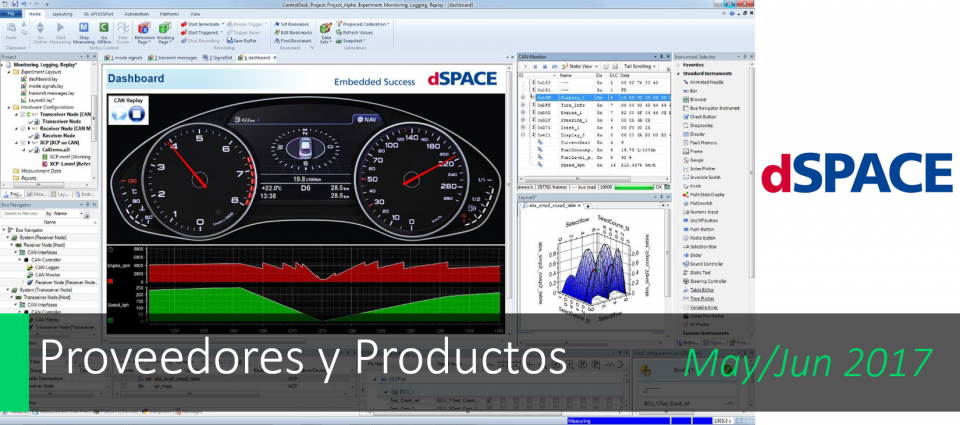Expand the Engine_1 CAN message row
960x425 pixels.
(x=523, y=113)
